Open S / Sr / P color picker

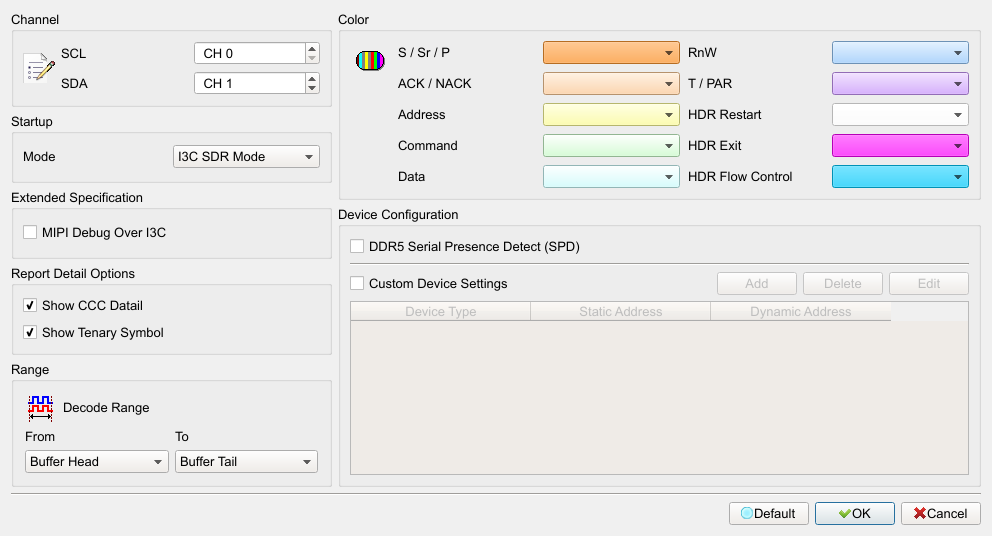tap(611, 53)
